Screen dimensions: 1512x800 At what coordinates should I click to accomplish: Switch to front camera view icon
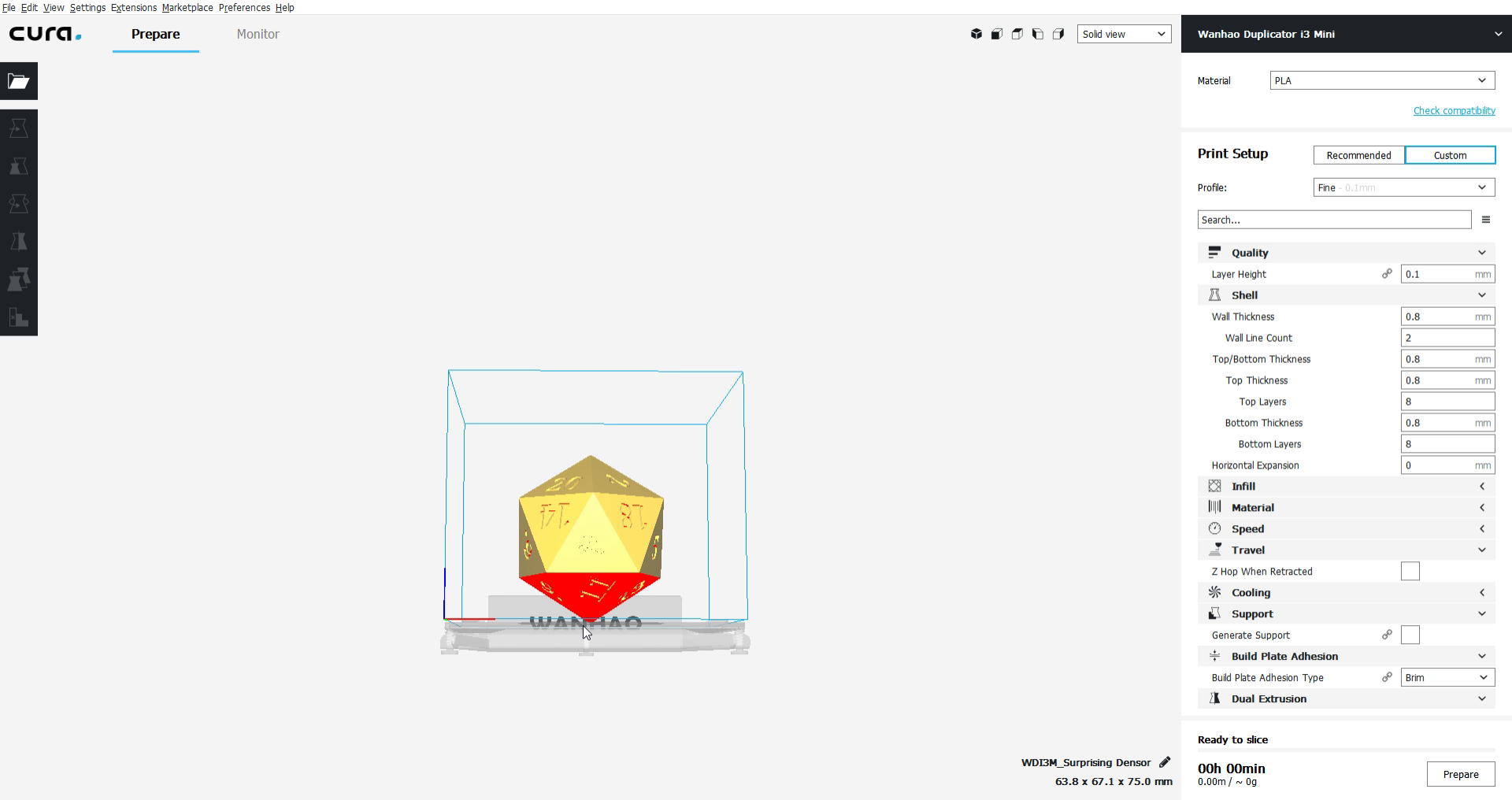coord(997,34)
